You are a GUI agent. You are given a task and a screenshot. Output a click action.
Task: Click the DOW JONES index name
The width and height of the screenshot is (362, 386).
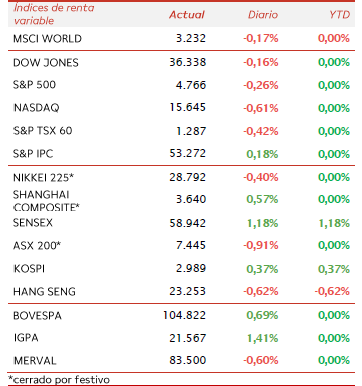tap(46, 63)
